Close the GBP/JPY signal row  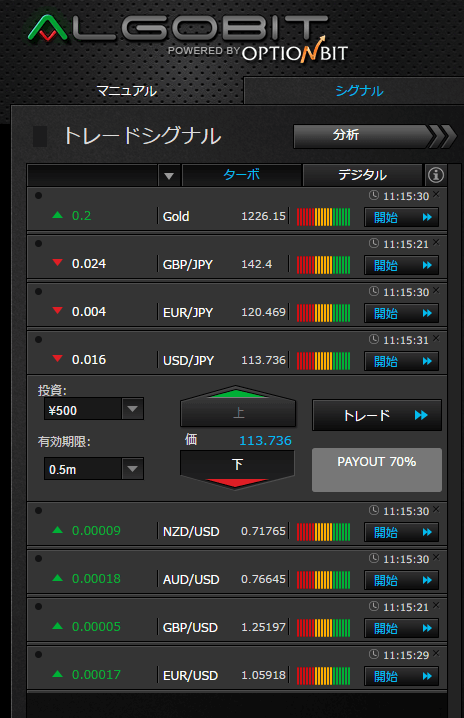(x=436, y=242)
